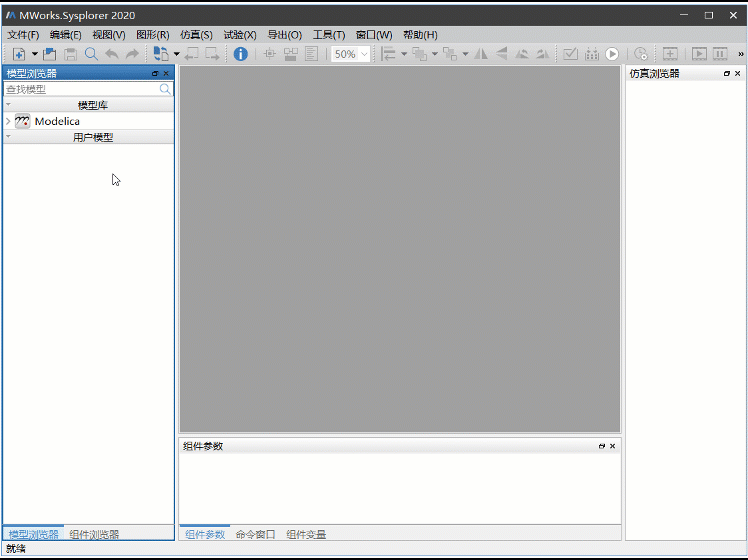Close the 仿真浏览器 panel

tap(738, 74)
